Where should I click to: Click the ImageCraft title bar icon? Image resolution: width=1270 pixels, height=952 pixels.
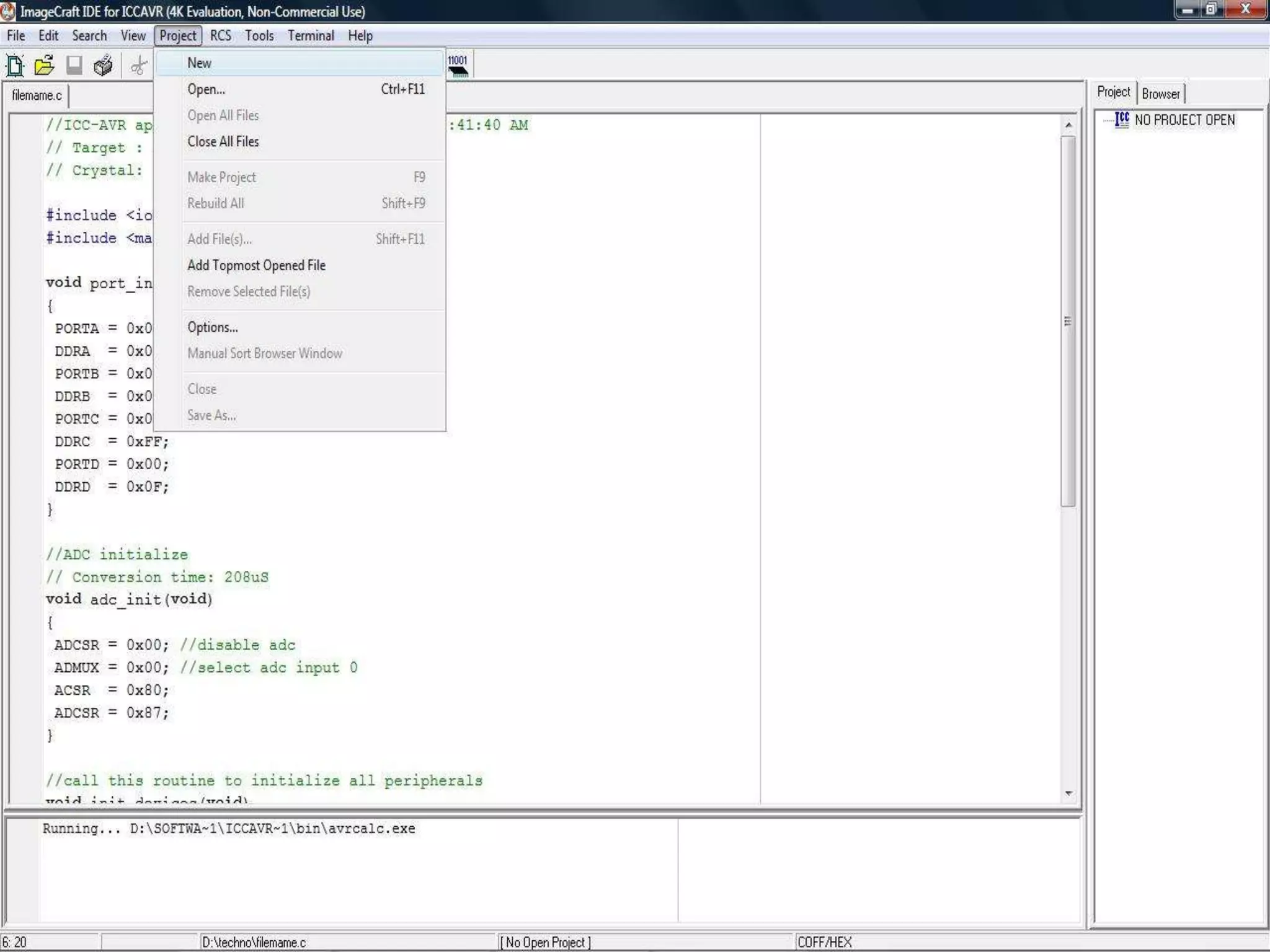[x=8, y=11]
